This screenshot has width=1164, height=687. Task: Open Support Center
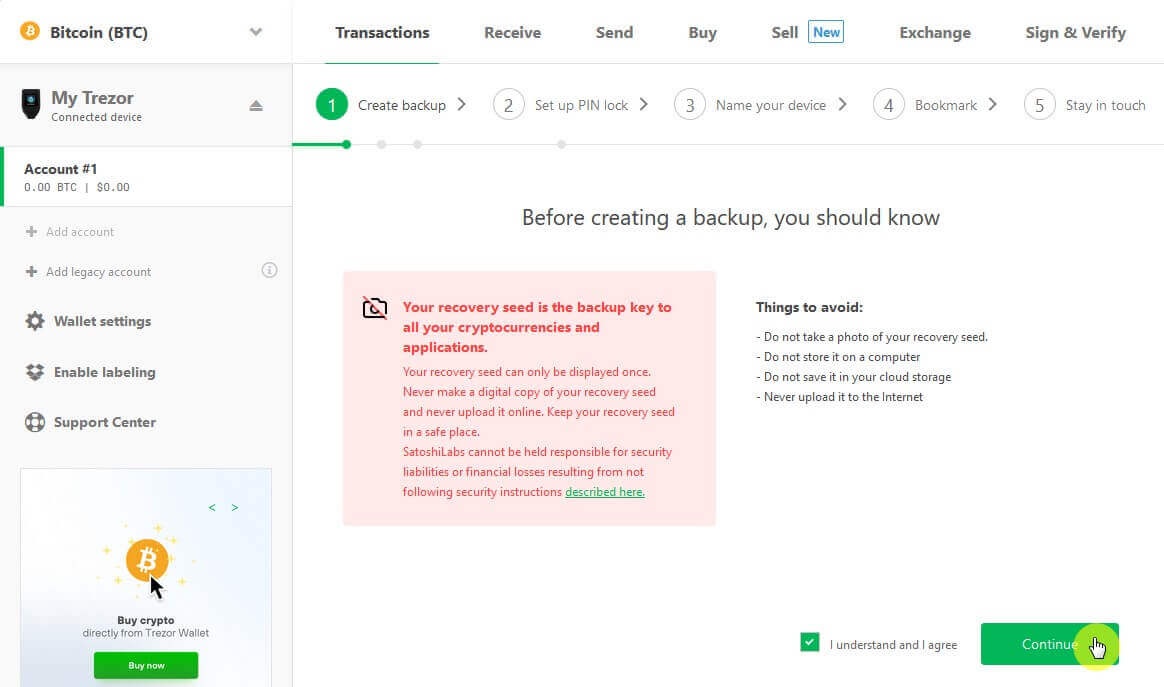(x=105, y=422)
